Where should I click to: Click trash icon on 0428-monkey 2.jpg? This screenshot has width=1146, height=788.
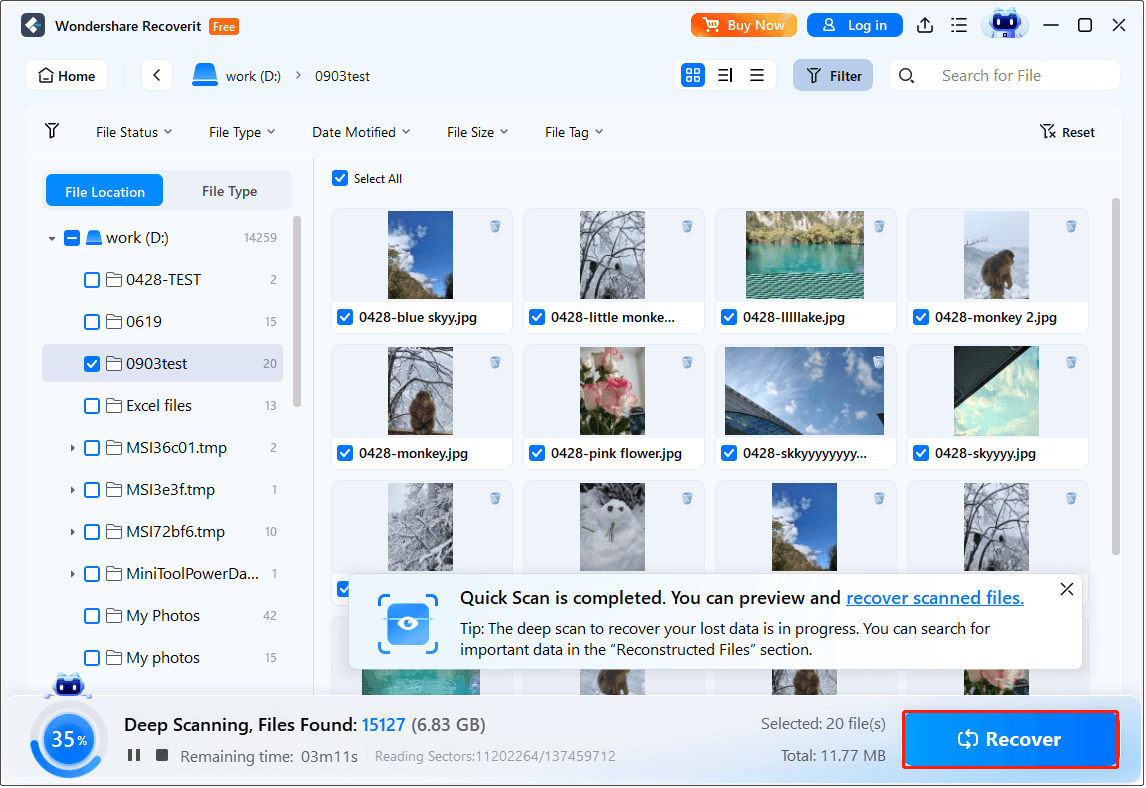coord(1071,226)
